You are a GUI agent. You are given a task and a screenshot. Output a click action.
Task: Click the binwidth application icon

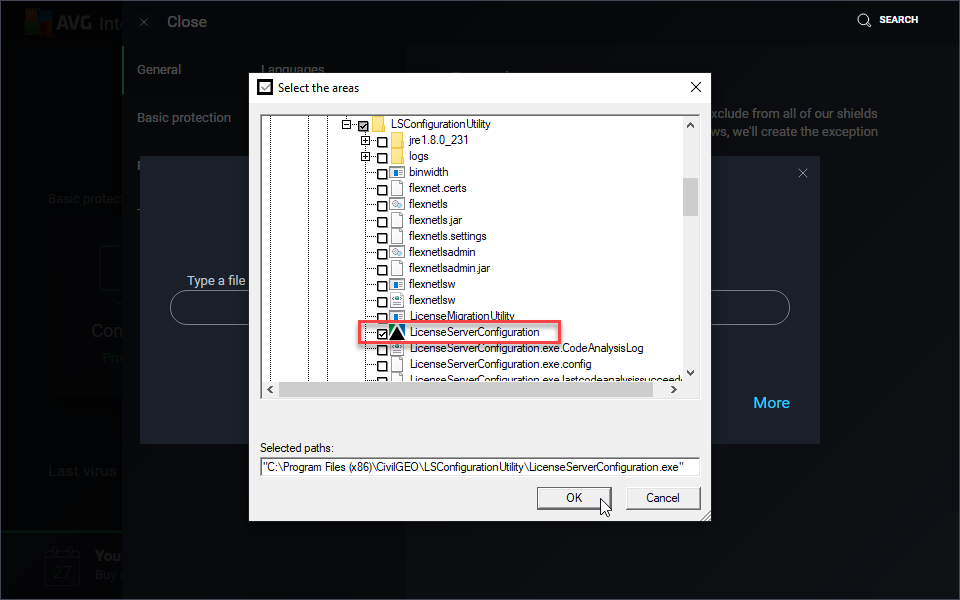[x=397, y=172]
